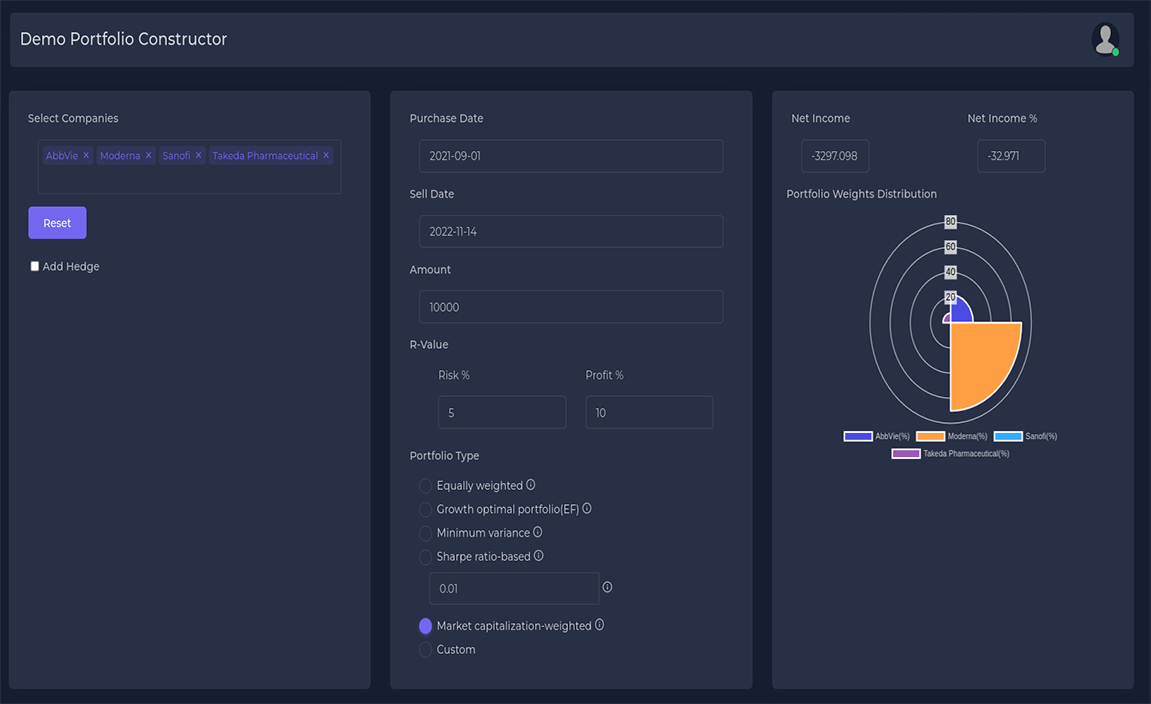Remove Moderna from selected companies
Viewport: 1151px width, 704px height.
coord(148,156)
